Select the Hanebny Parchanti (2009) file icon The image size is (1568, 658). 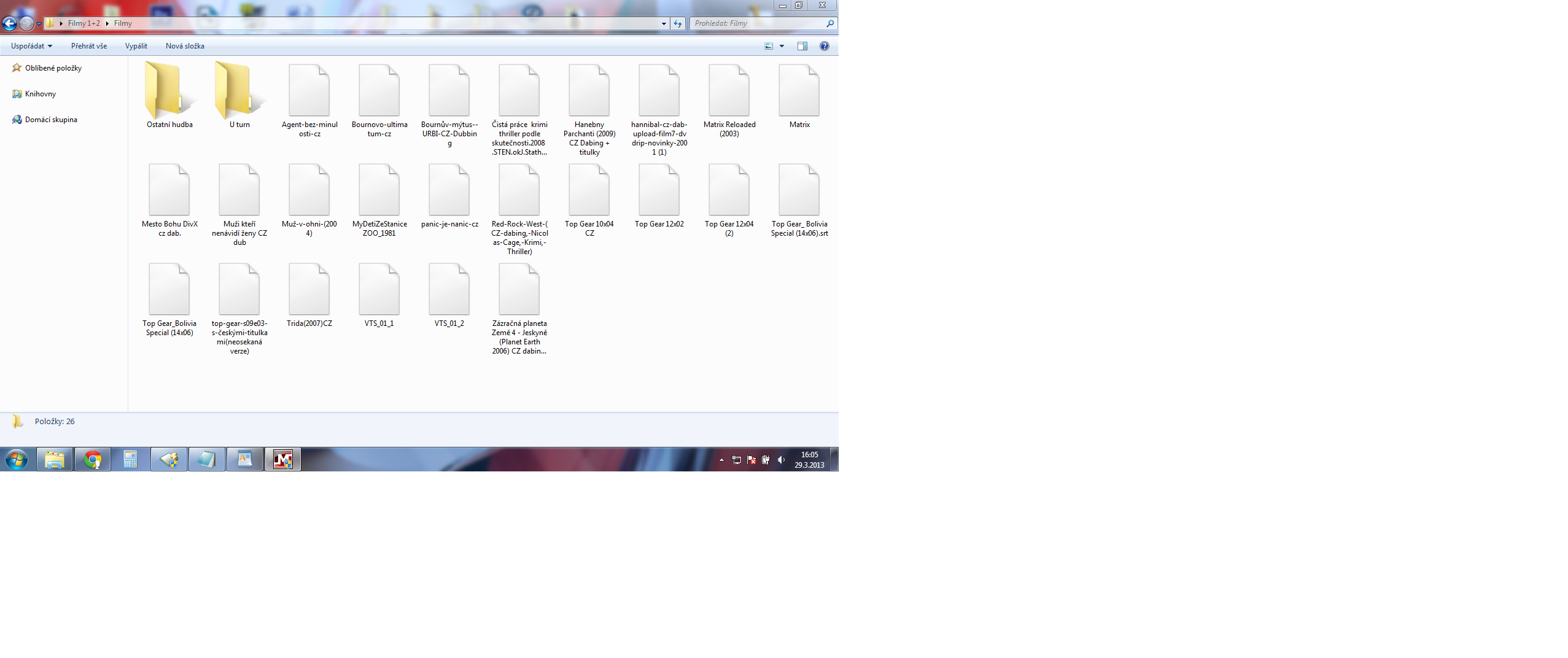click(x=589, y=90)
